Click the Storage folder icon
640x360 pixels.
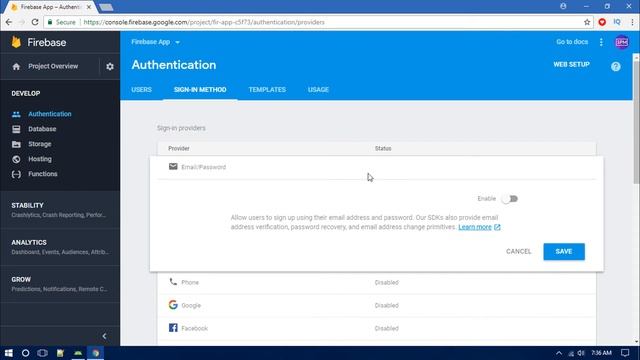[16, 144]
